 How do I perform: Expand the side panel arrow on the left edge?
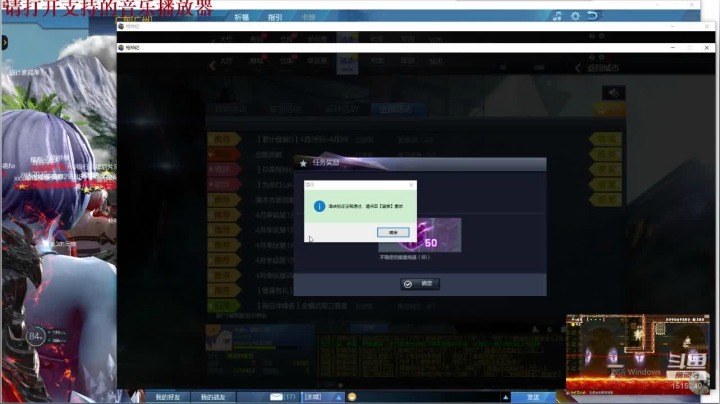(x=4, y=43)
